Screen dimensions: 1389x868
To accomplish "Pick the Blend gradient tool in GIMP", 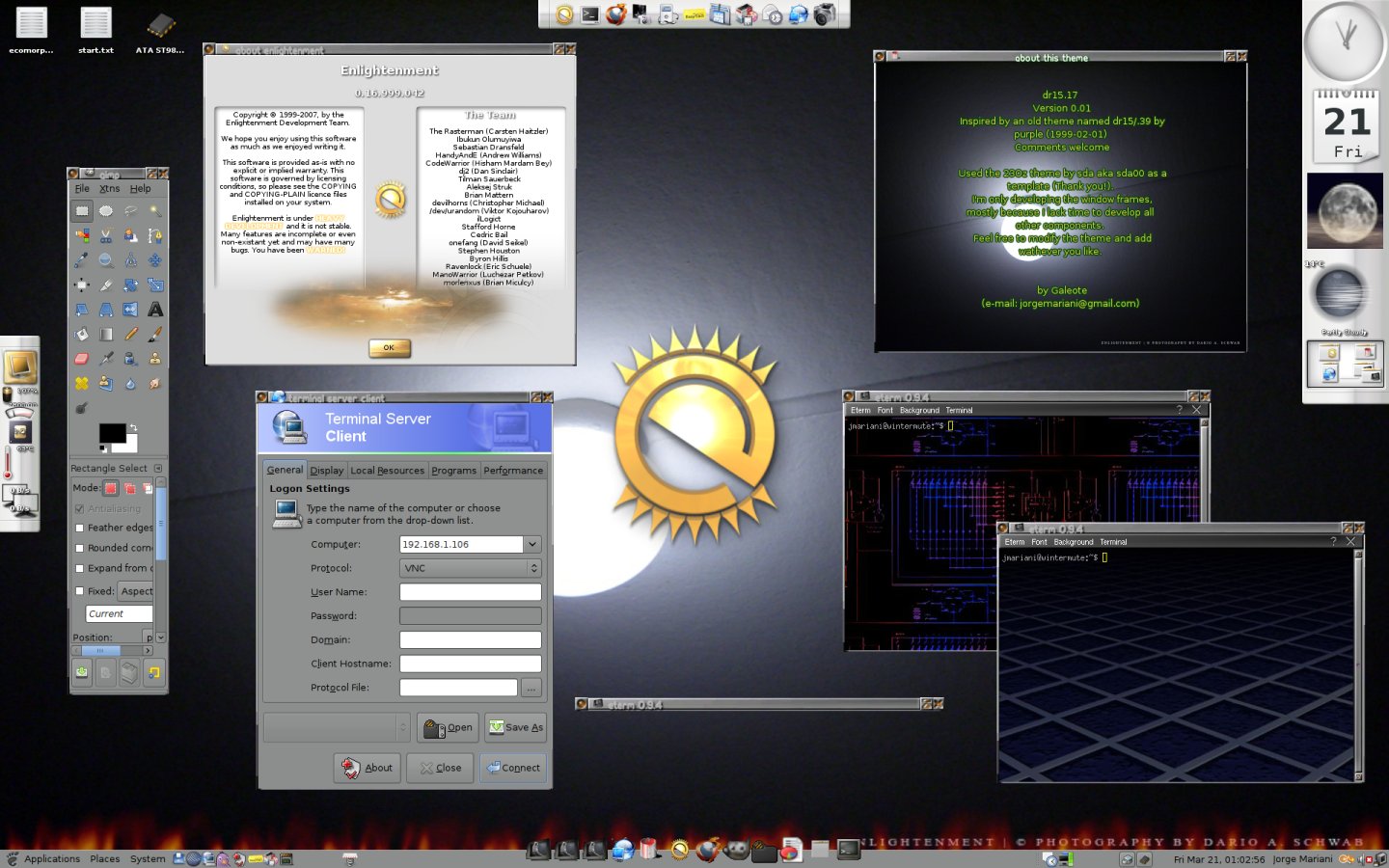I will 106,334.
